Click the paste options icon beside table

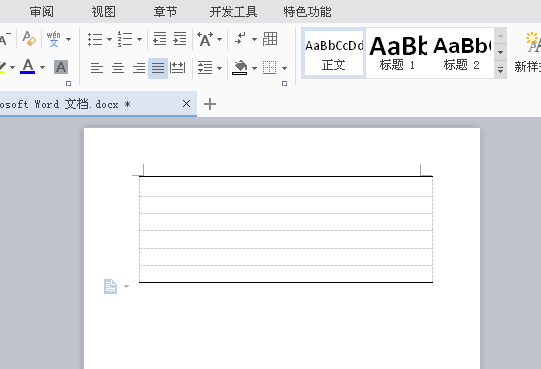point(110,287)
